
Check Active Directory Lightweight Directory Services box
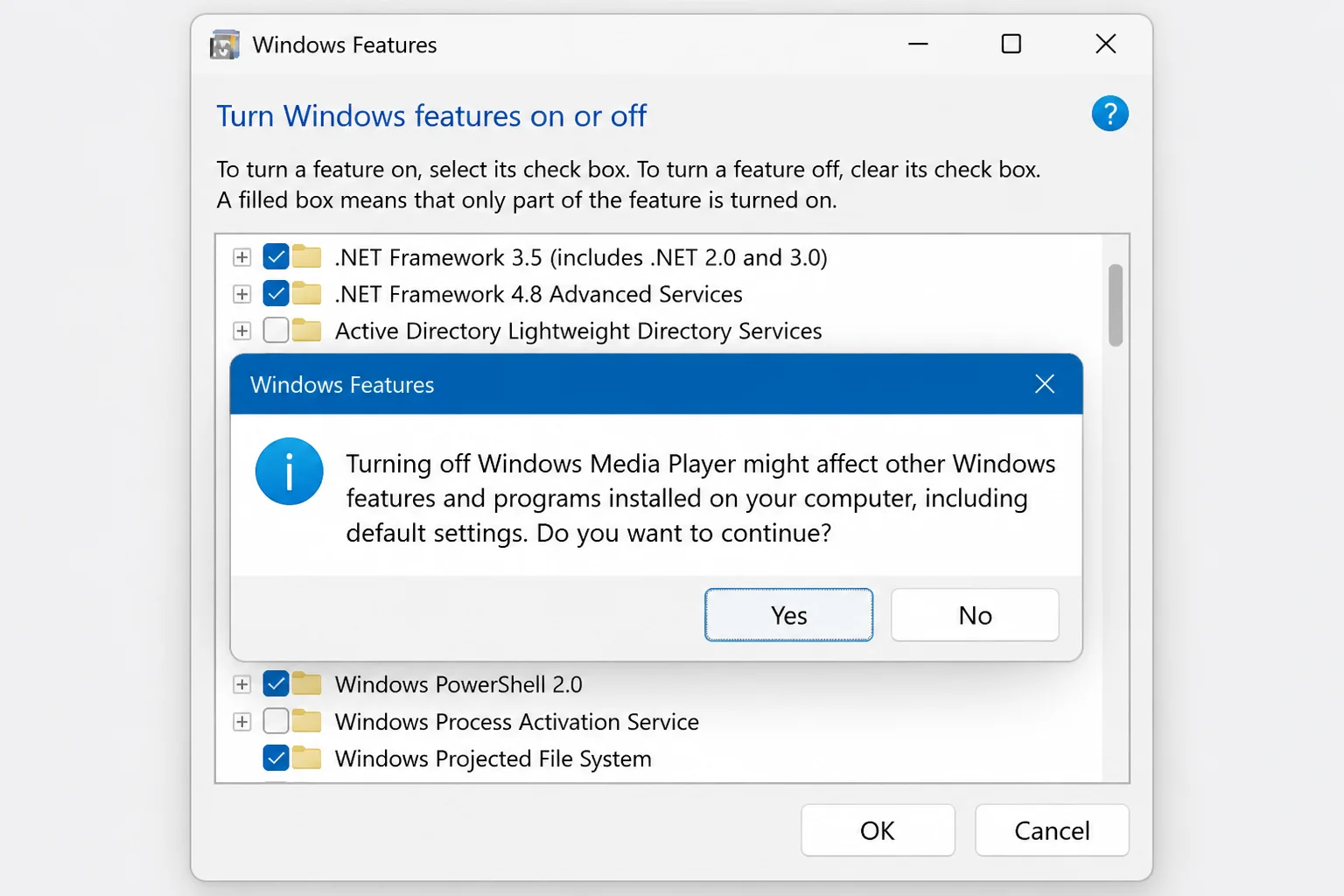coord(276,331)
